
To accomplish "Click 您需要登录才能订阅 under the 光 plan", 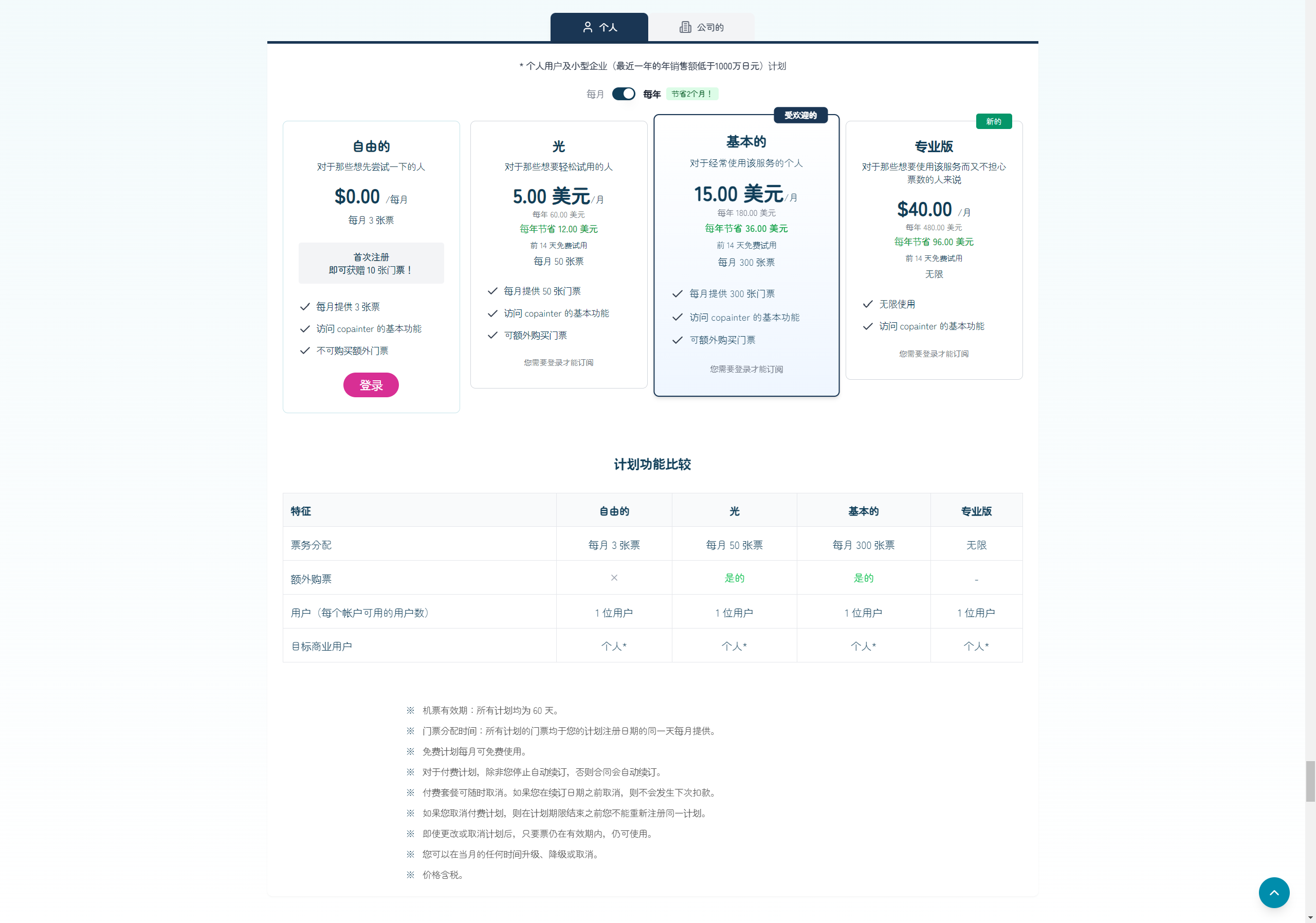I will [x=558, y=362].
